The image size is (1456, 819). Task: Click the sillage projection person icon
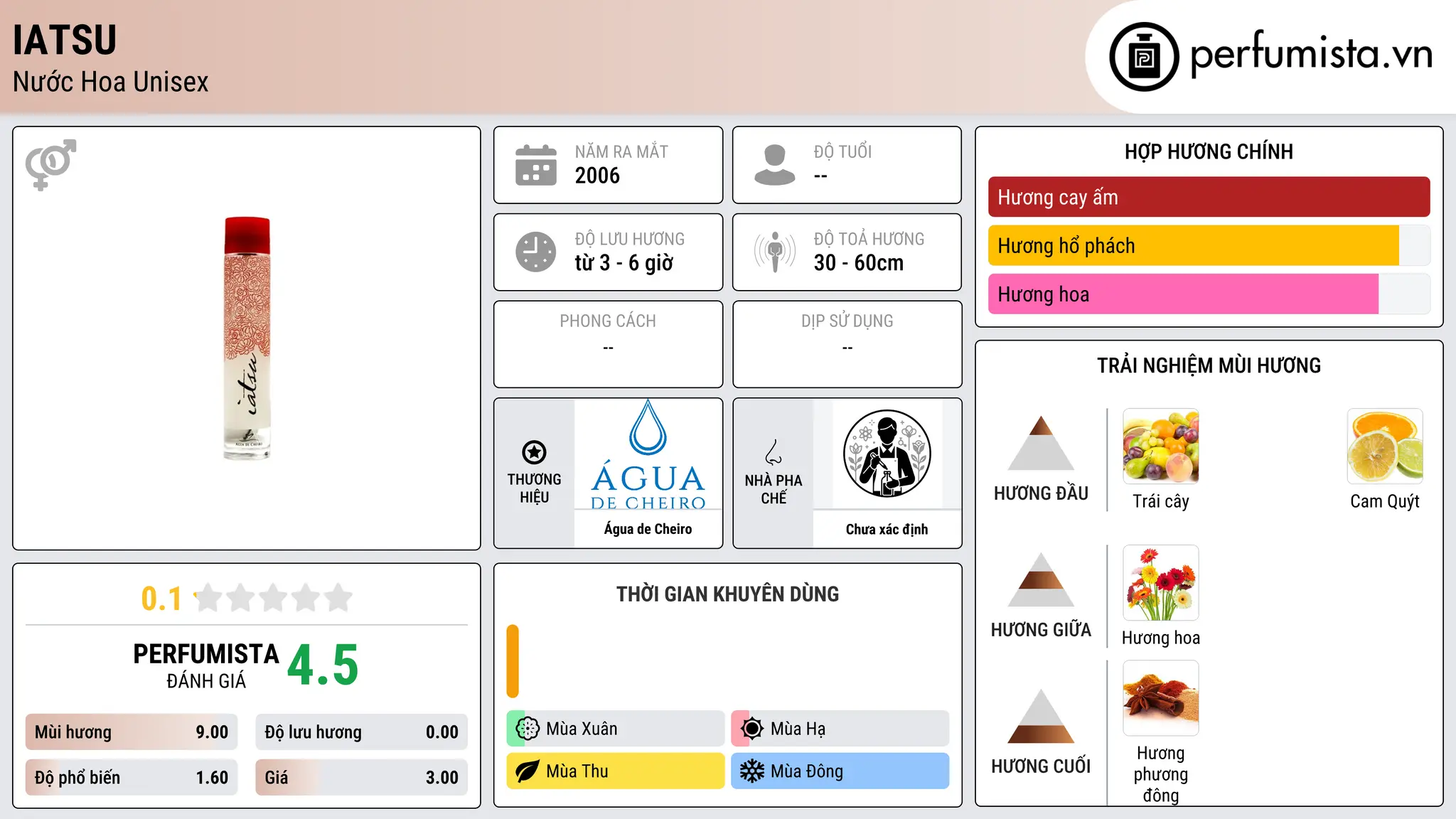775,252
